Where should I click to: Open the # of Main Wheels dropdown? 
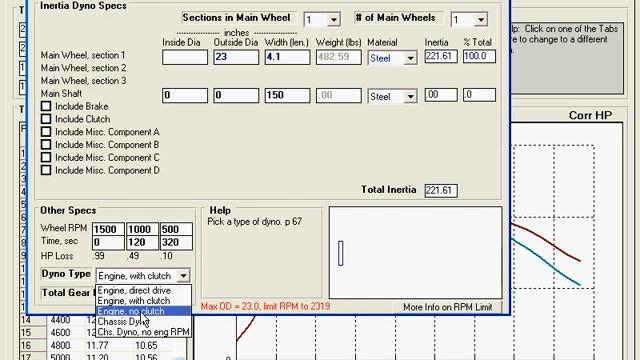(481, 20)
